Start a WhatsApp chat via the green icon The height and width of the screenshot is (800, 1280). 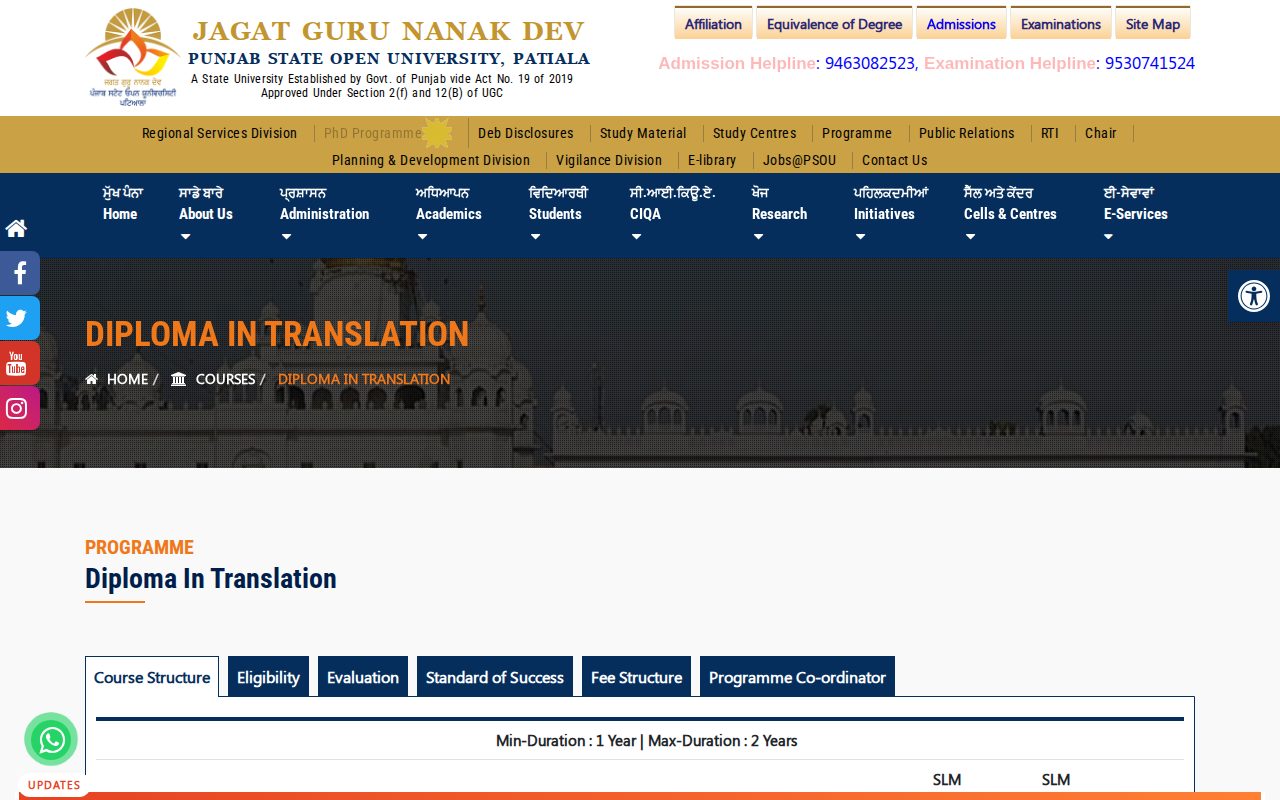point(51,739)
